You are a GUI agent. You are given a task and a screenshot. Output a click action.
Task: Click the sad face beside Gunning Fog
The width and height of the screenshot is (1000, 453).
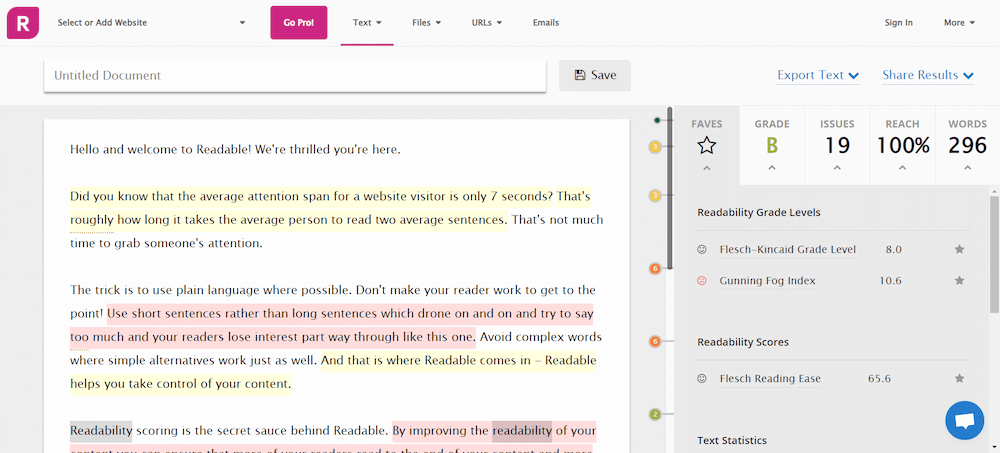[x=702, y=281]
